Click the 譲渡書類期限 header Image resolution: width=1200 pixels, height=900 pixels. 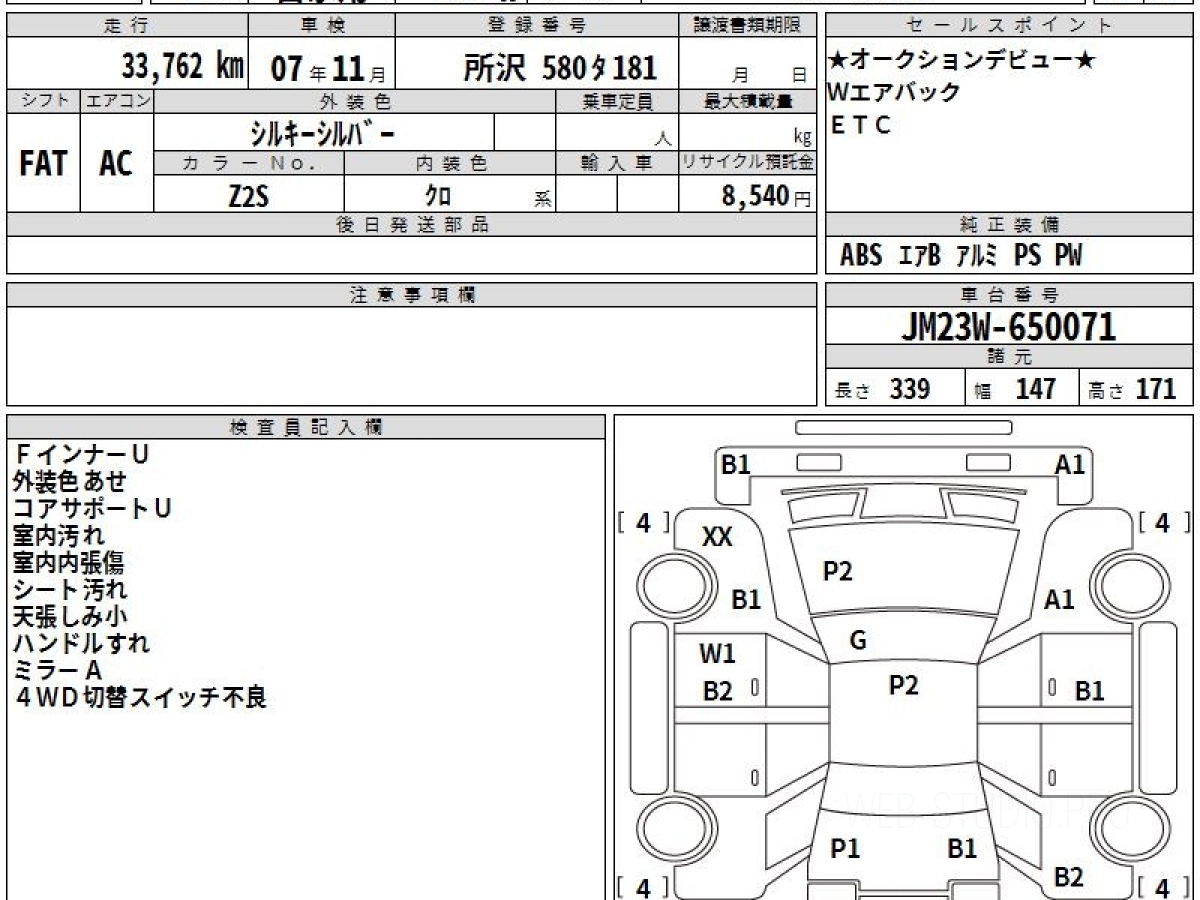(747, 26)
